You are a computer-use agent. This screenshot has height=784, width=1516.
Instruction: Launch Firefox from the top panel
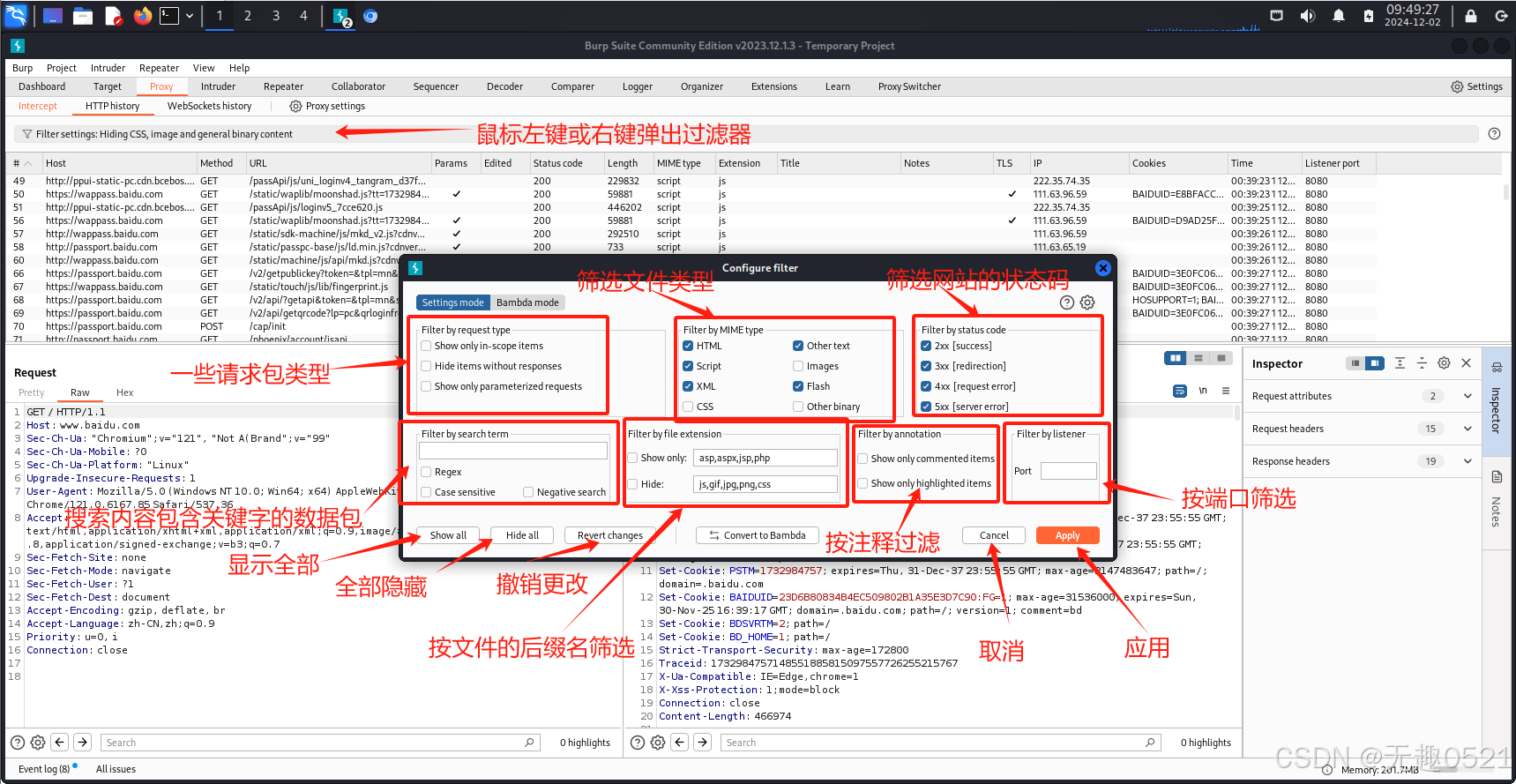[143, 16]
